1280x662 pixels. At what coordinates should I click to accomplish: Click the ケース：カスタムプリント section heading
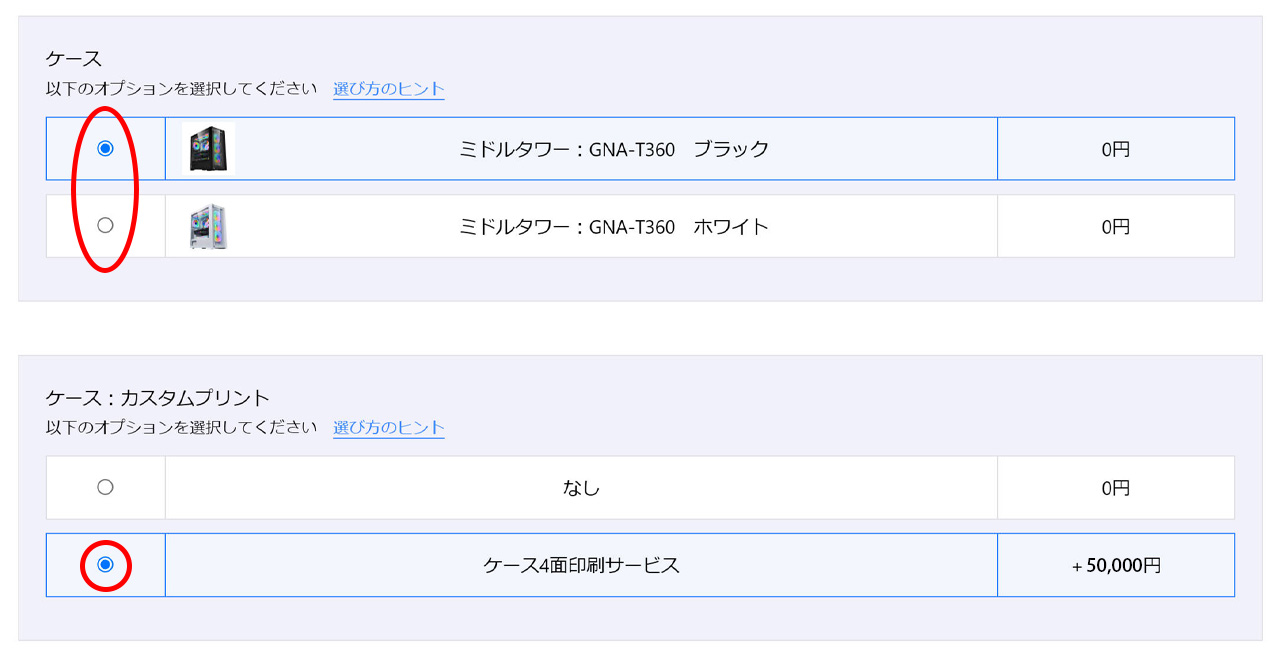pyautogui.click(x=158, y=397)
